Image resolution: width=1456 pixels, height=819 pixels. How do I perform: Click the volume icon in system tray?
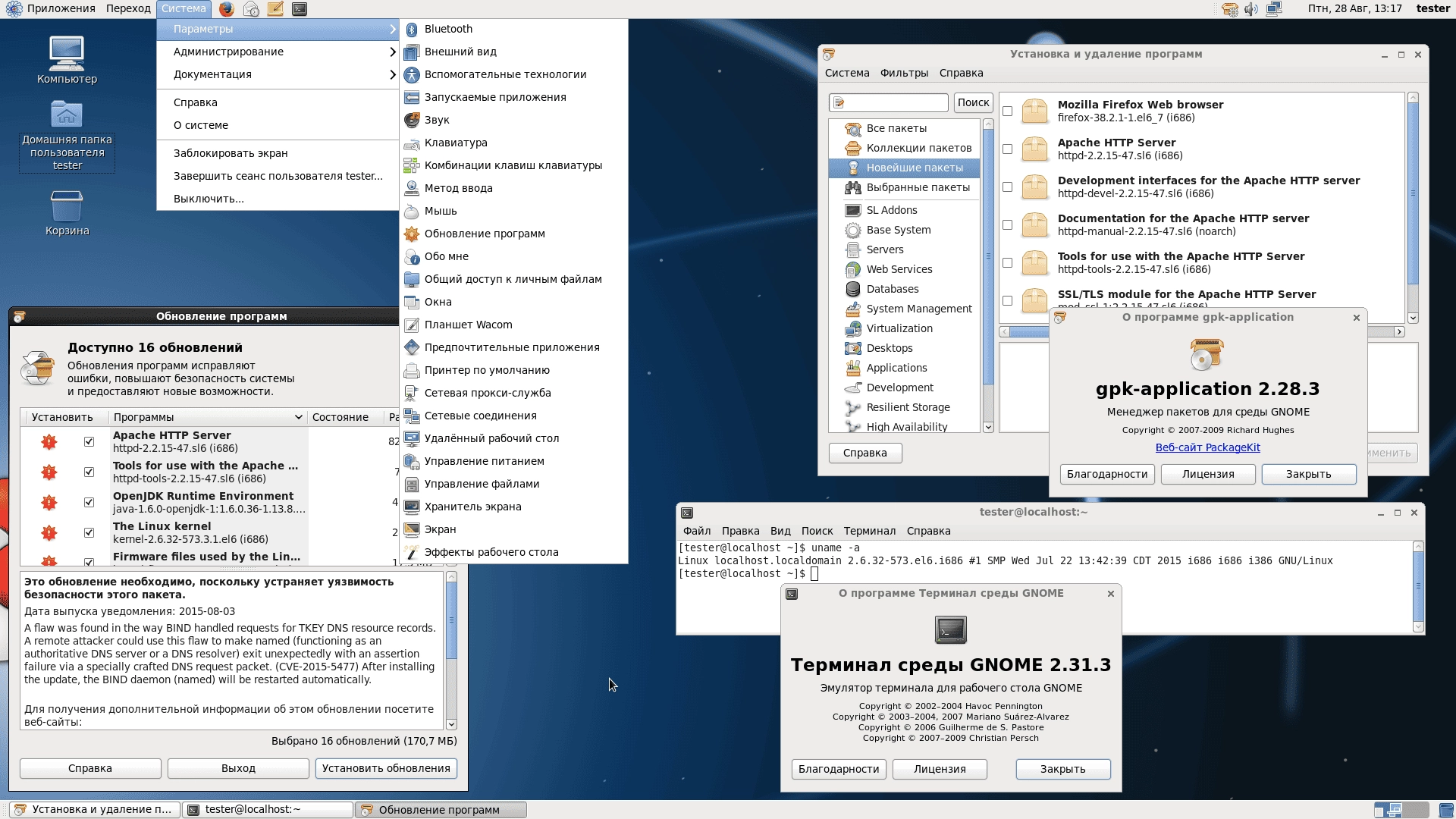1251,9
